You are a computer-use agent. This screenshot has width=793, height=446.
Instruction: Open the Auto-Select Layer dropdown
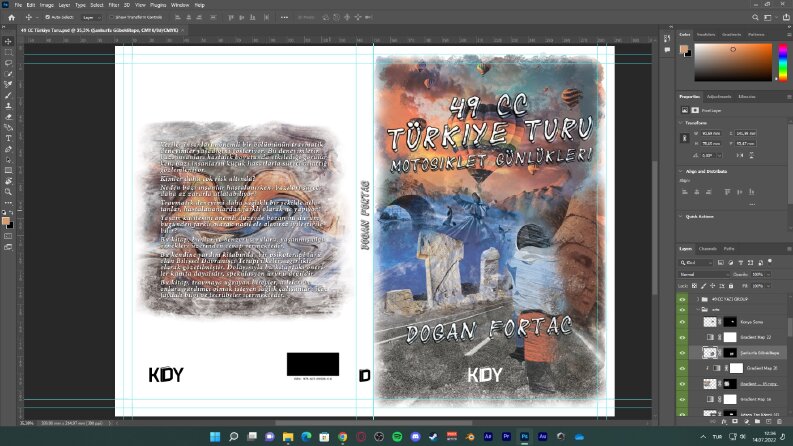click(92, 17)
